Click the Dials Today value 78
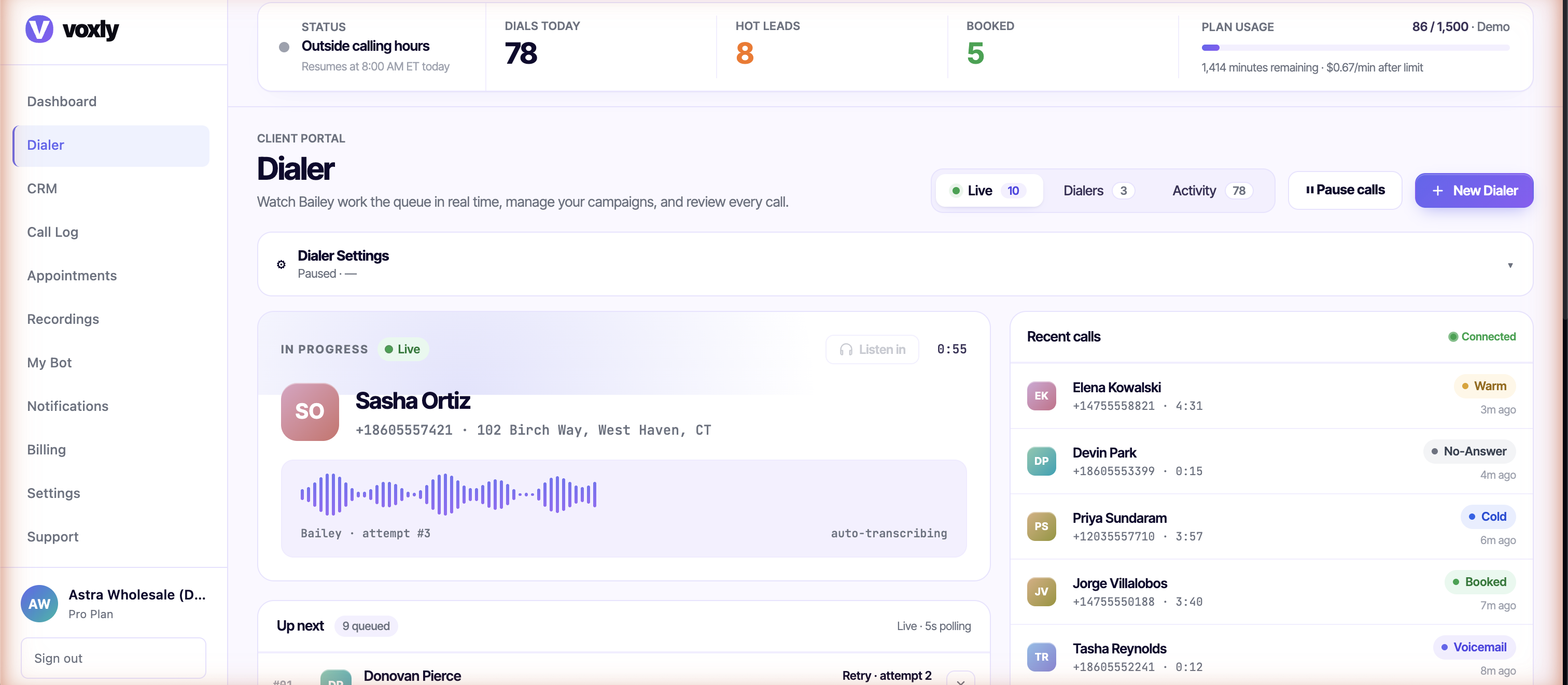 [x=521, y=53]
